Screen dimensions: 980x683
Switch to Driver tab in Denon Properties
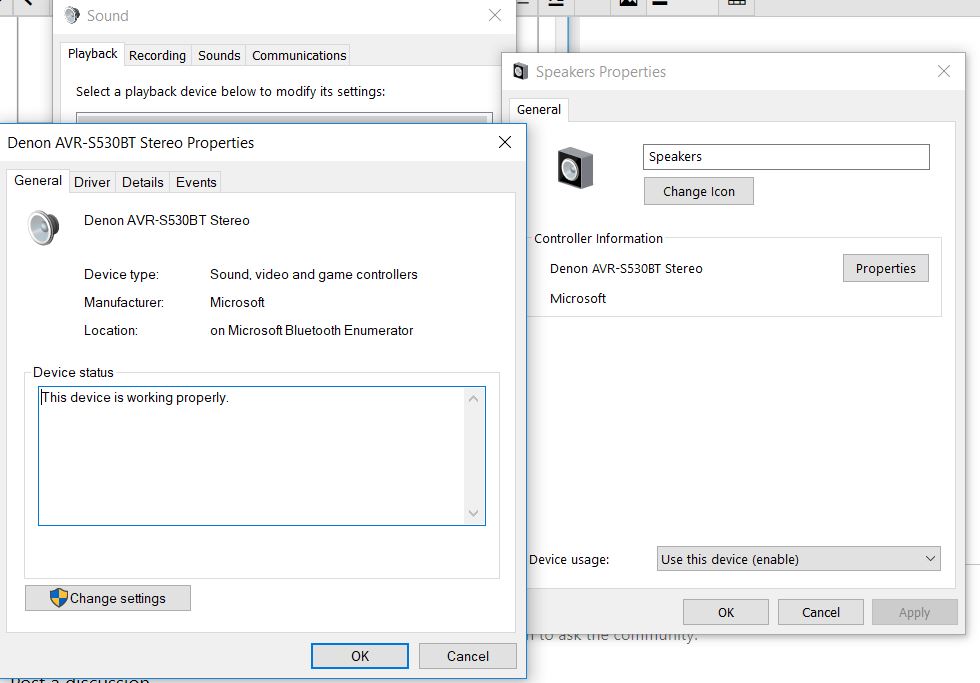click(x=92, y=182)
